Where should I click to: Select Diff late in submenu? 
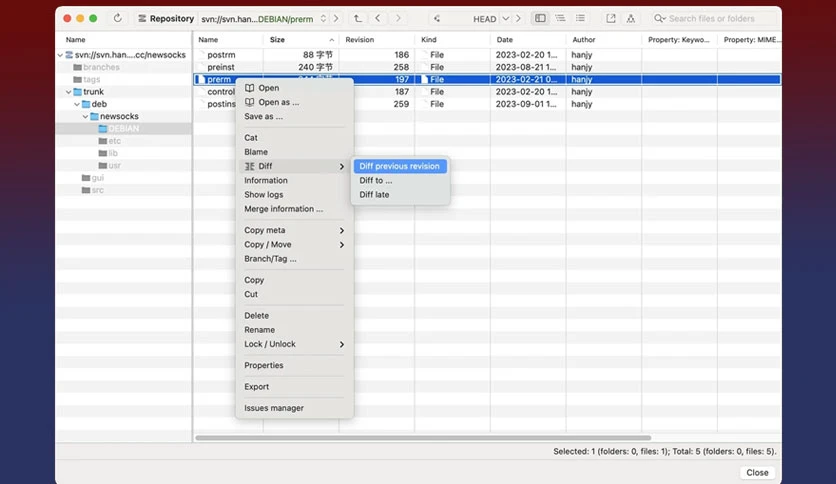(x=400, y=195)
